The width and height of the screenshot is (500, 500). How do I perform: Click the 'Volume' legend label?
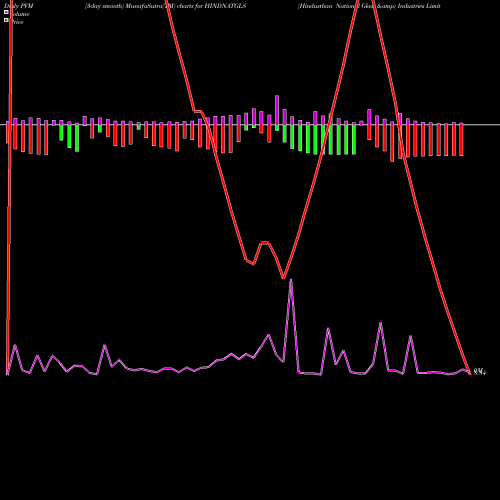[x=20, y=14]
